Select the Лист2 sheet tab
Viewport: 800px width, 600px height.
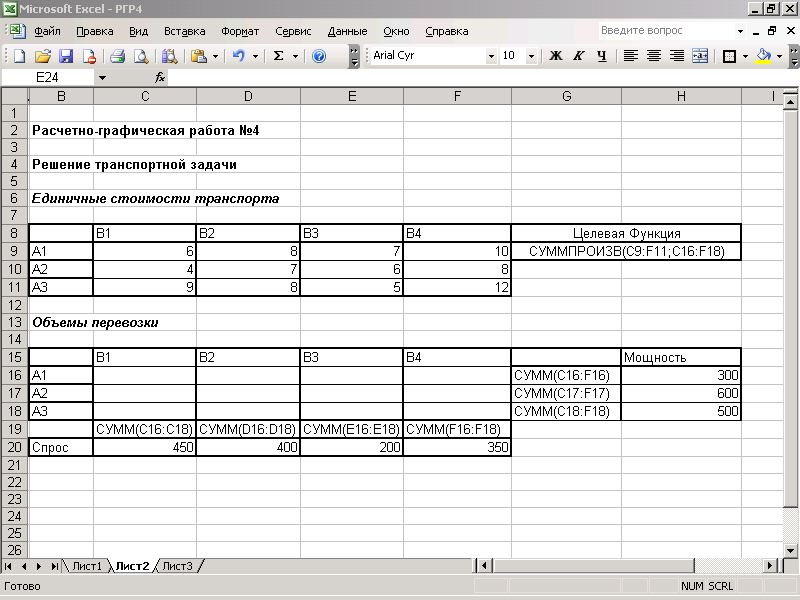(x=132, y=566)
